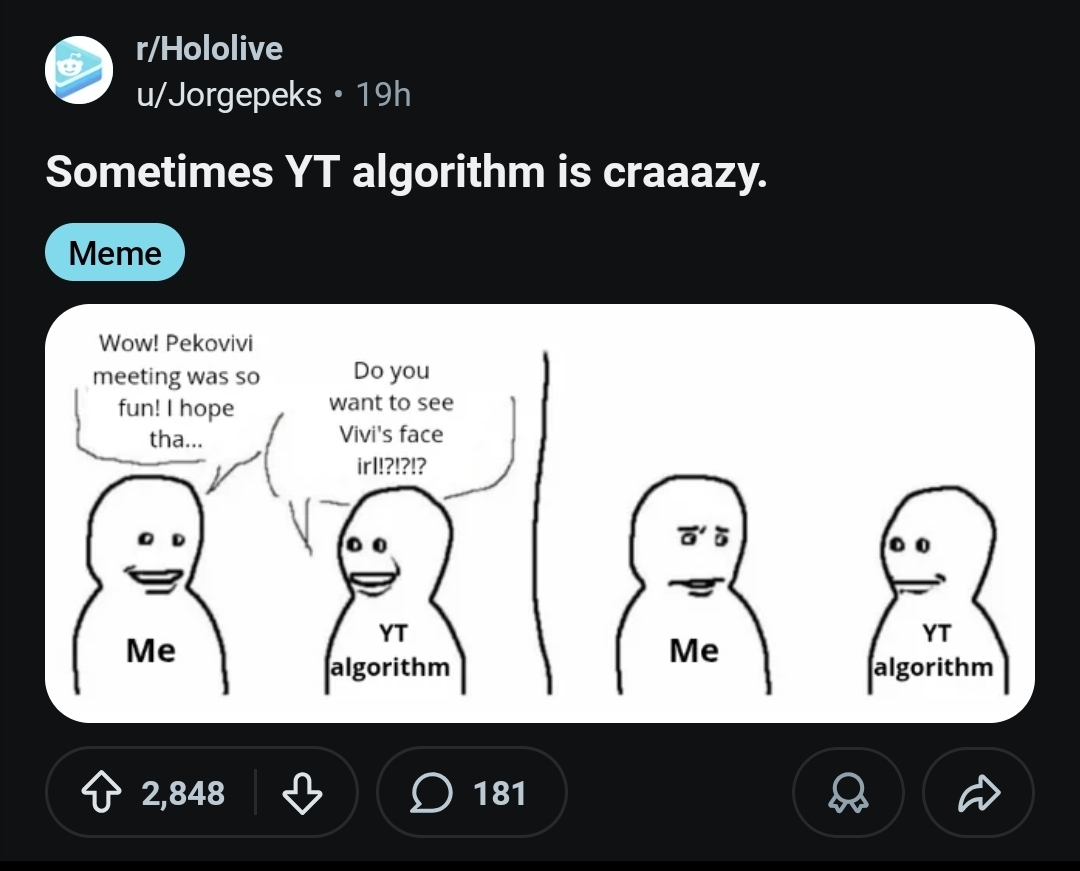Click the 181 comments count
This screenshot has width=1080, height=871.
click(500, 793)
